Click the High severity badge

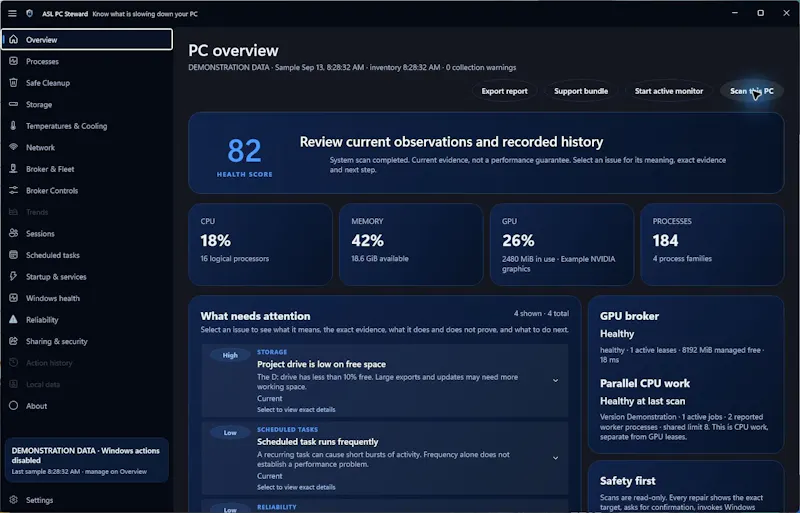(230, 355)
